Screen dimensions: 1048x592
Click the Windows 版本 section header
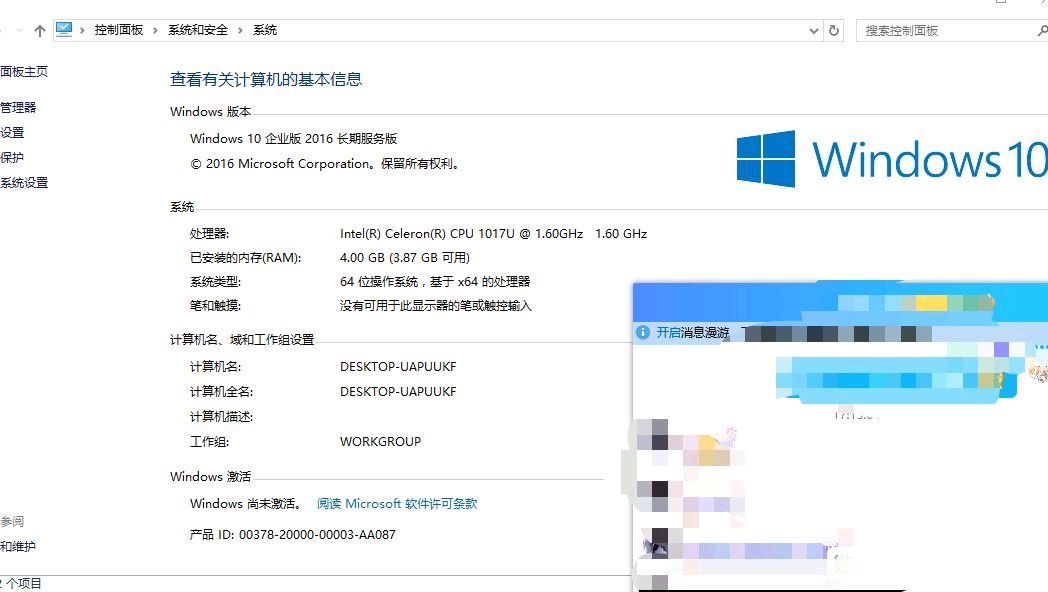click(x=211, y=112)
